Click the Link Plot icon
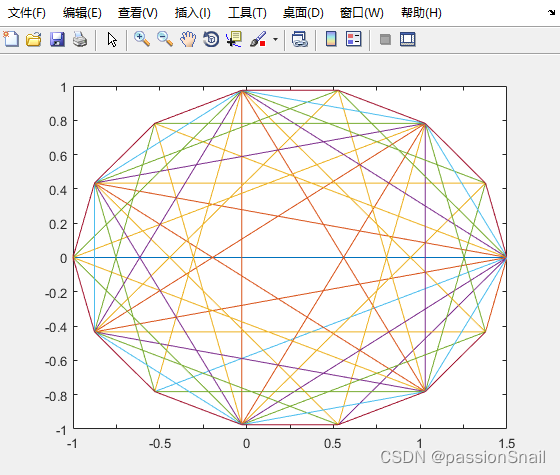560x475 pixels. click(x=299, y=39)
